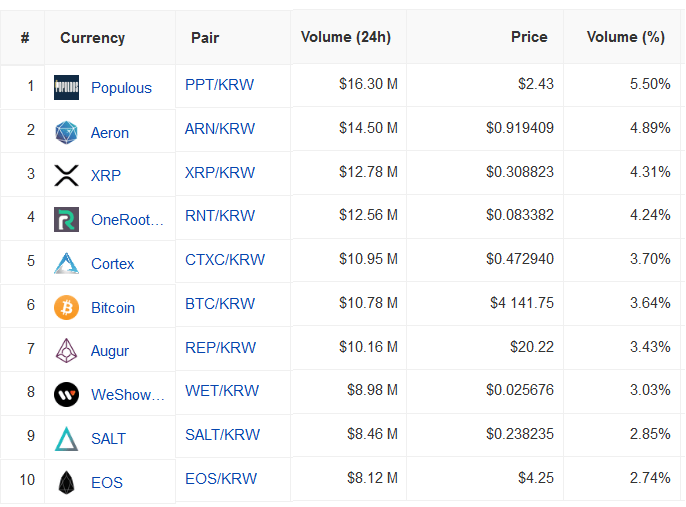
Task: Open the Augur currency name link
Action: pyautogui.click(x=110, y=351)
